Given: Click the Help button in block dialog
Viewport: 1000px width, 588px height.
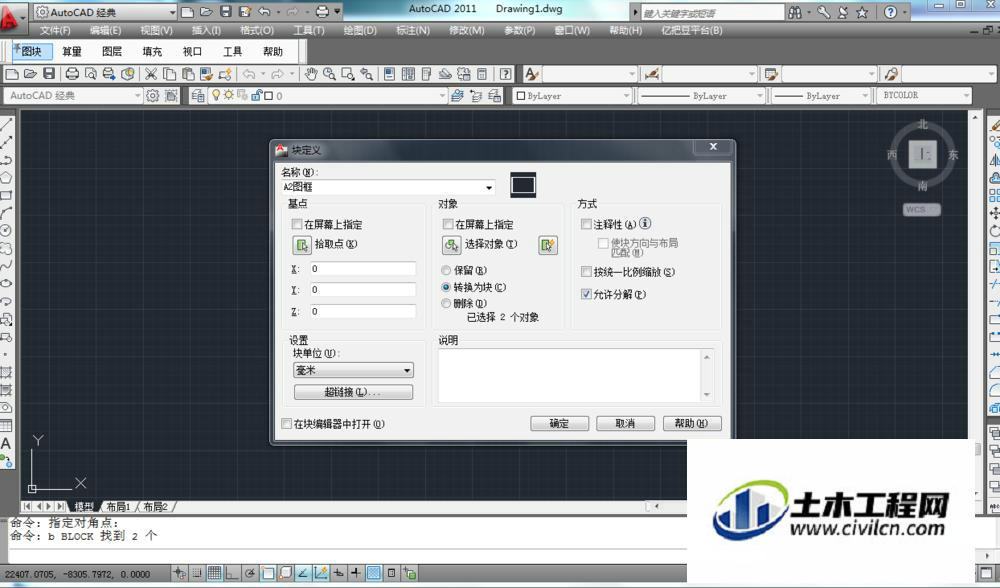Looking at the screenshot, I should click(x=692, y=423).
